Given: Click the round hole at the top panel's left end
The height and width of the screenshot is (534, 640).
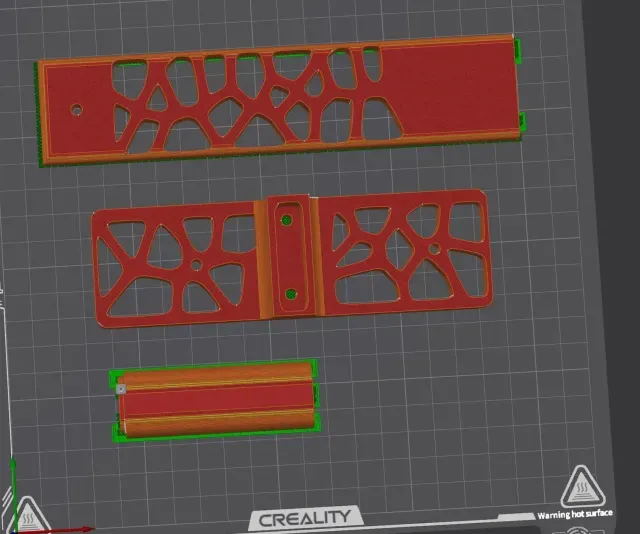Looking at the screenshot, I should (76, 110).
